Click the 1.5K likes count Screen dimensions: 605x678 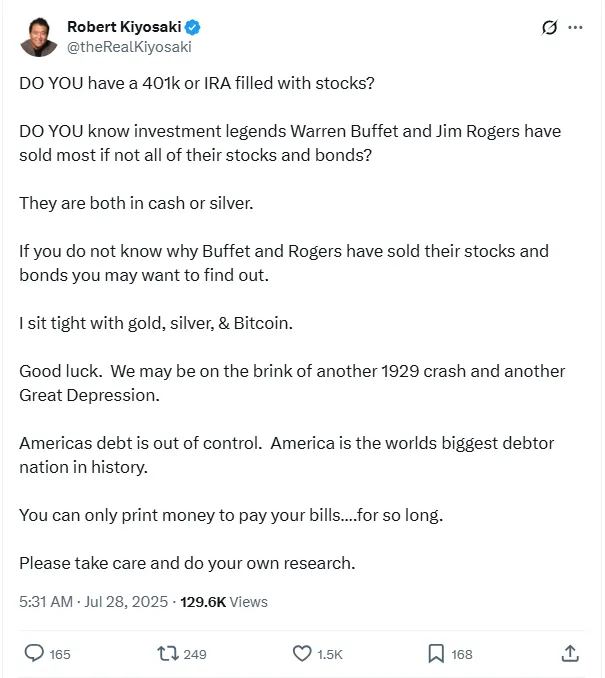330,654
